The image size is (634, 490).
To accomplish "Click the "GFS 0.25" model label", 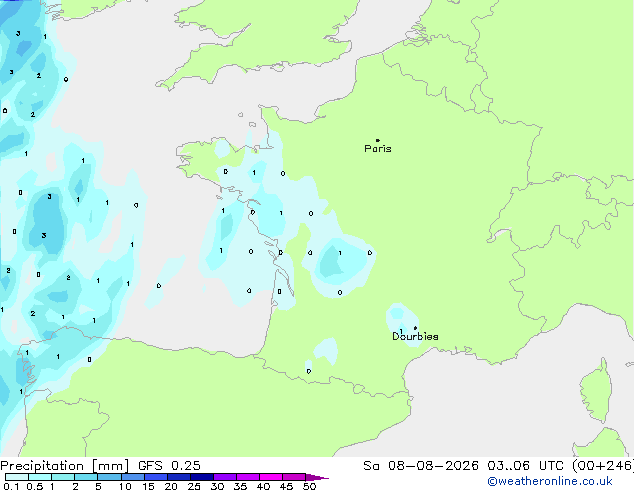I will tap(169, 466).
